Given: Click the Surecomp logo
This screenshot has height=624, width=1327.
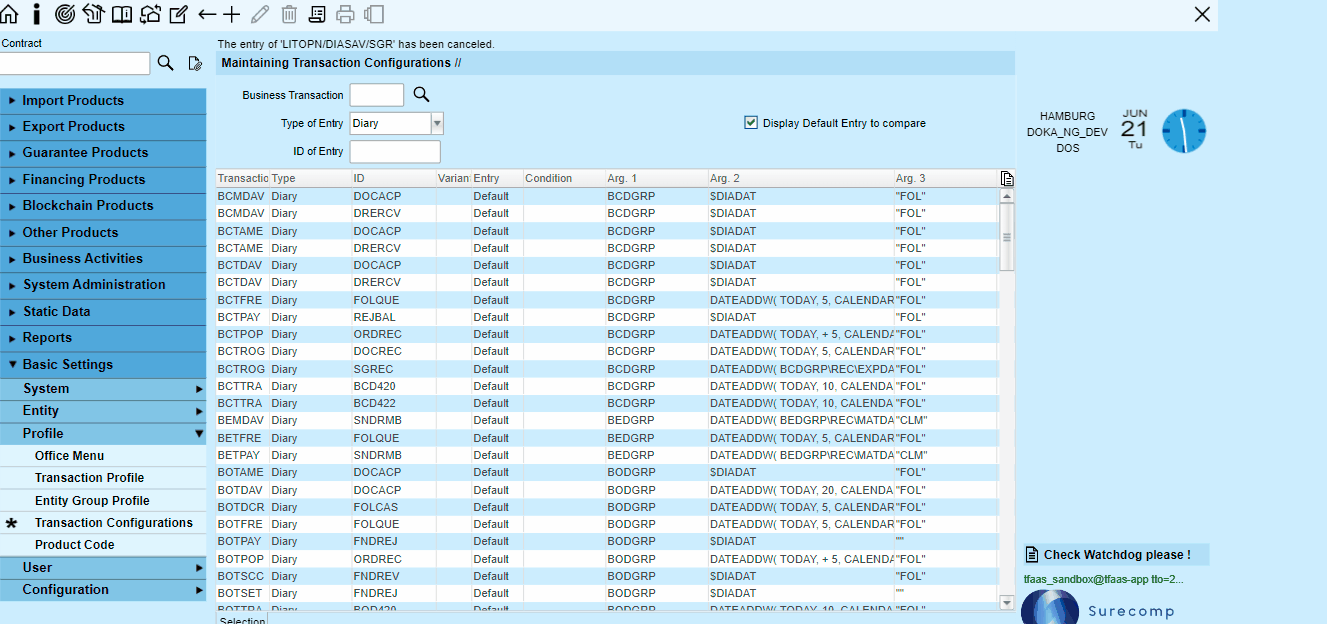Looking at the screenshot, I should [1097, 609].
